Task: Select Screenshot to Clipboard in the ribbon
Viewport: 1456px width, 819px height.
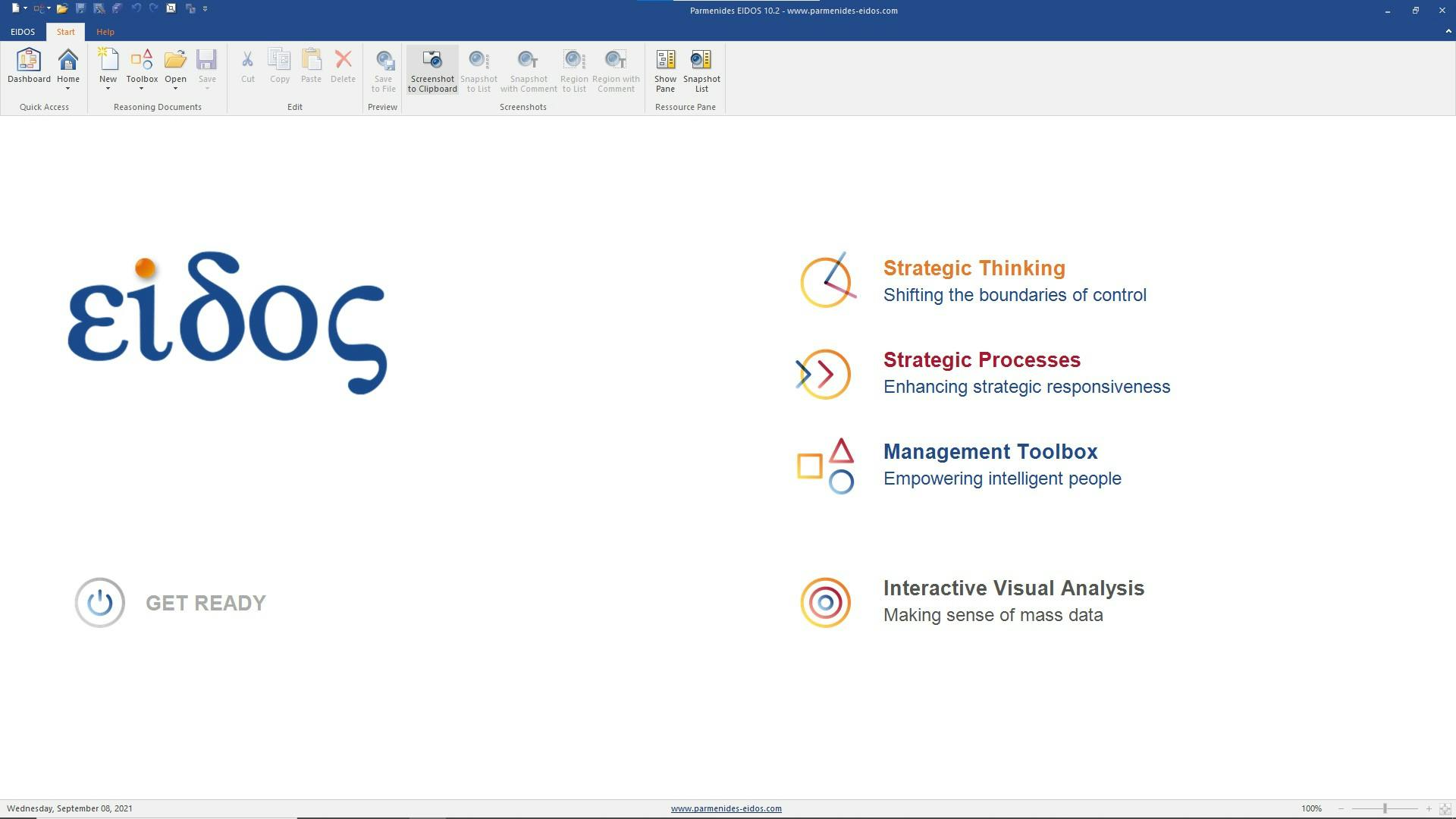Action: pos(431,68)
